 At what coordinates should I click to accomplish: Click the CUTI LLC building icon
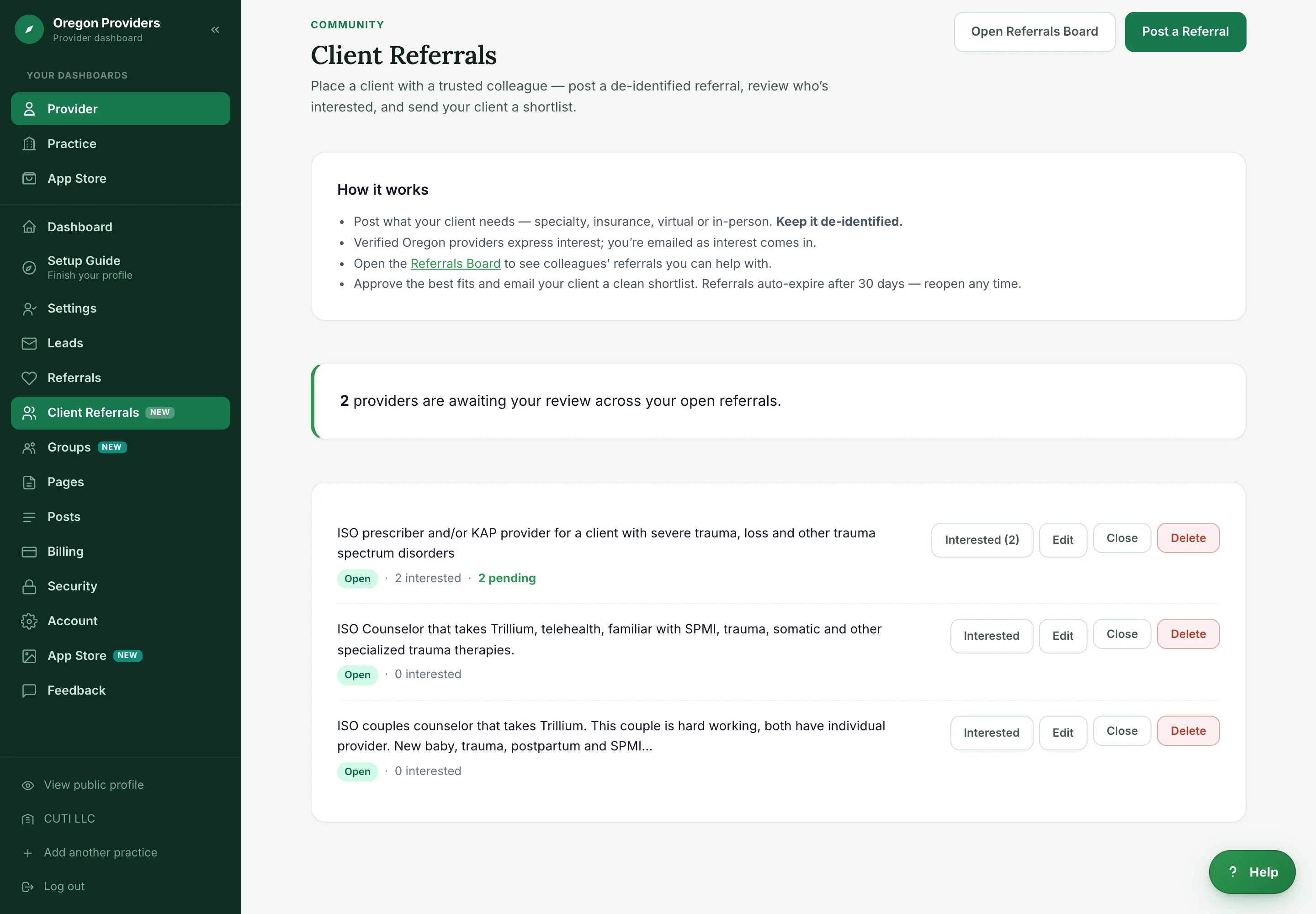(x=27, y=819)
